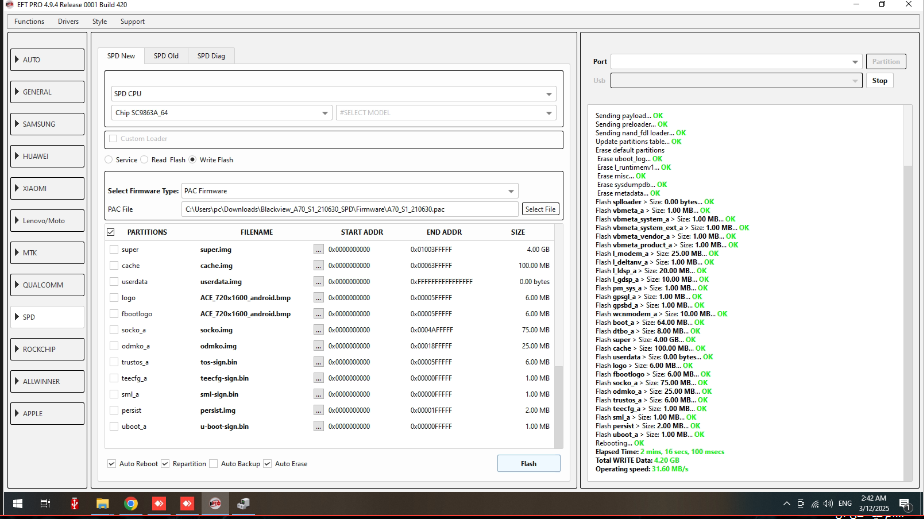924x519 pixels.
Task: Open the notification center icon
Action: [x=905, y=504]
